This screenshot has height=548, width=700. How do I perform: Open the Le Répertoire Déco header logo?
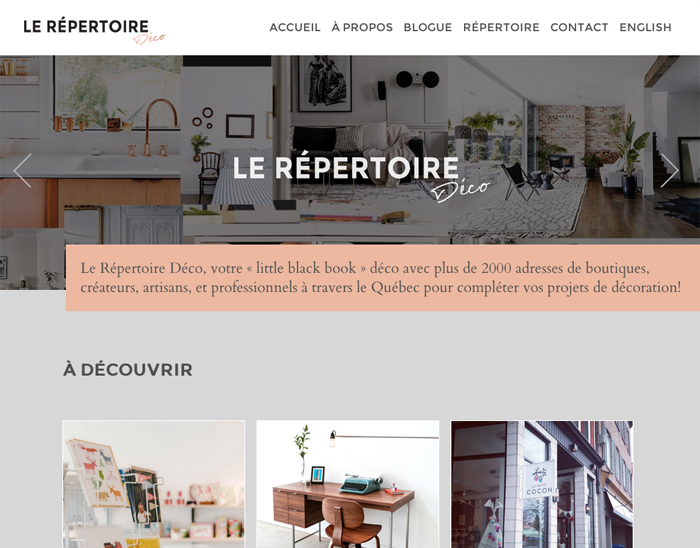[x=94, y=31]
